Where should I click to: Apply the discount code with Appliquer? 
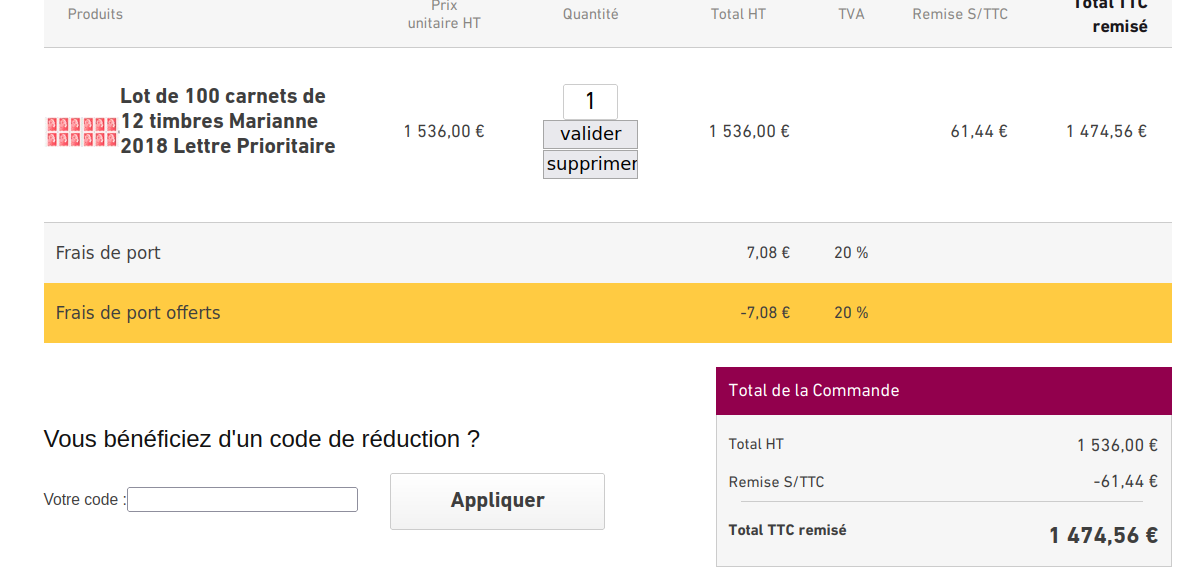[x=497, y=501]
